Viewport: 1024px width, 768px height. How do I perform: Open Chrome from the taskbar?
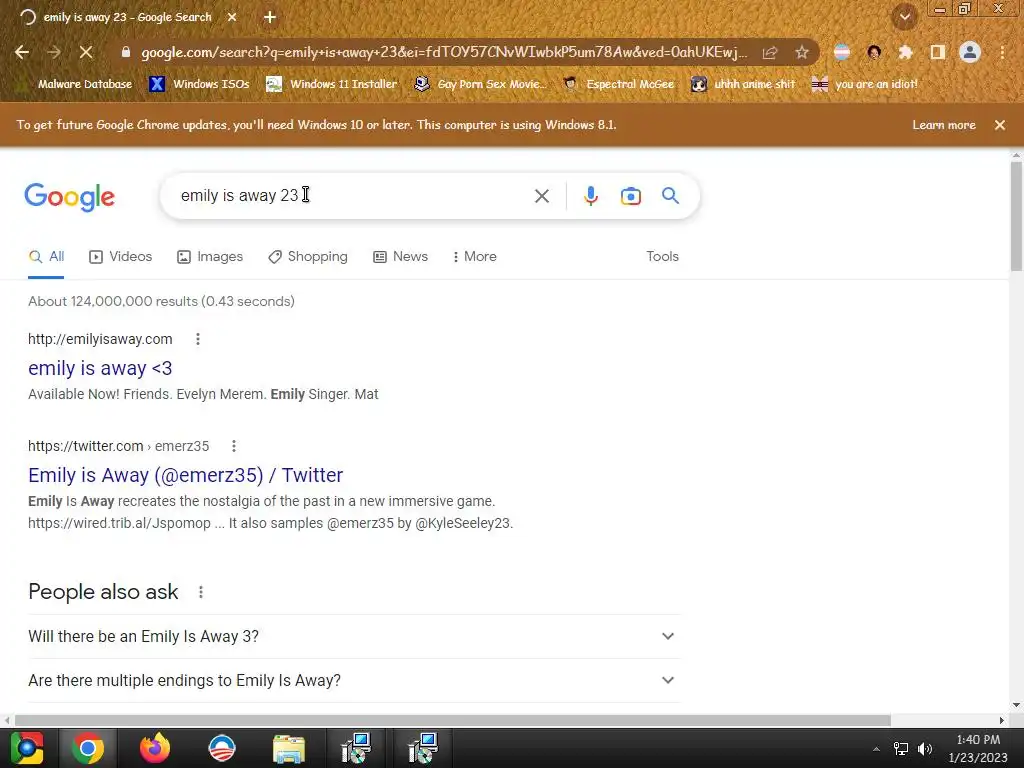[x=88, y=748]
